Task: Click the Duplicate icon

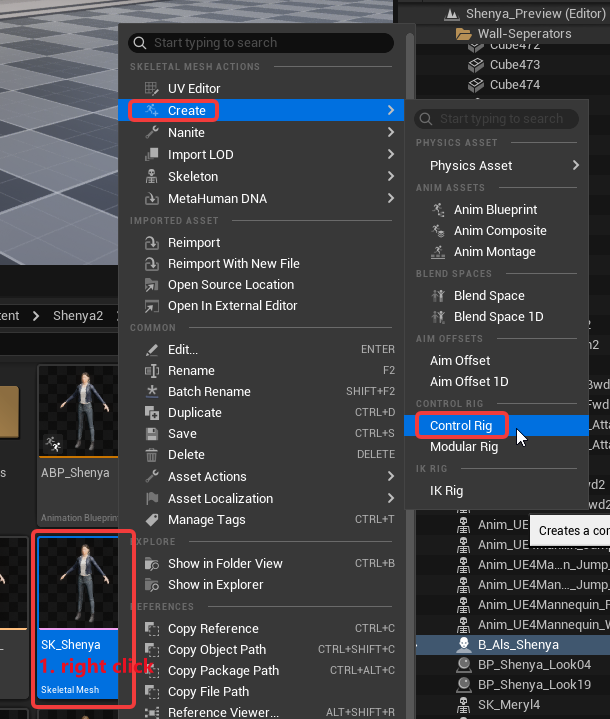Action: click(151, 413)
